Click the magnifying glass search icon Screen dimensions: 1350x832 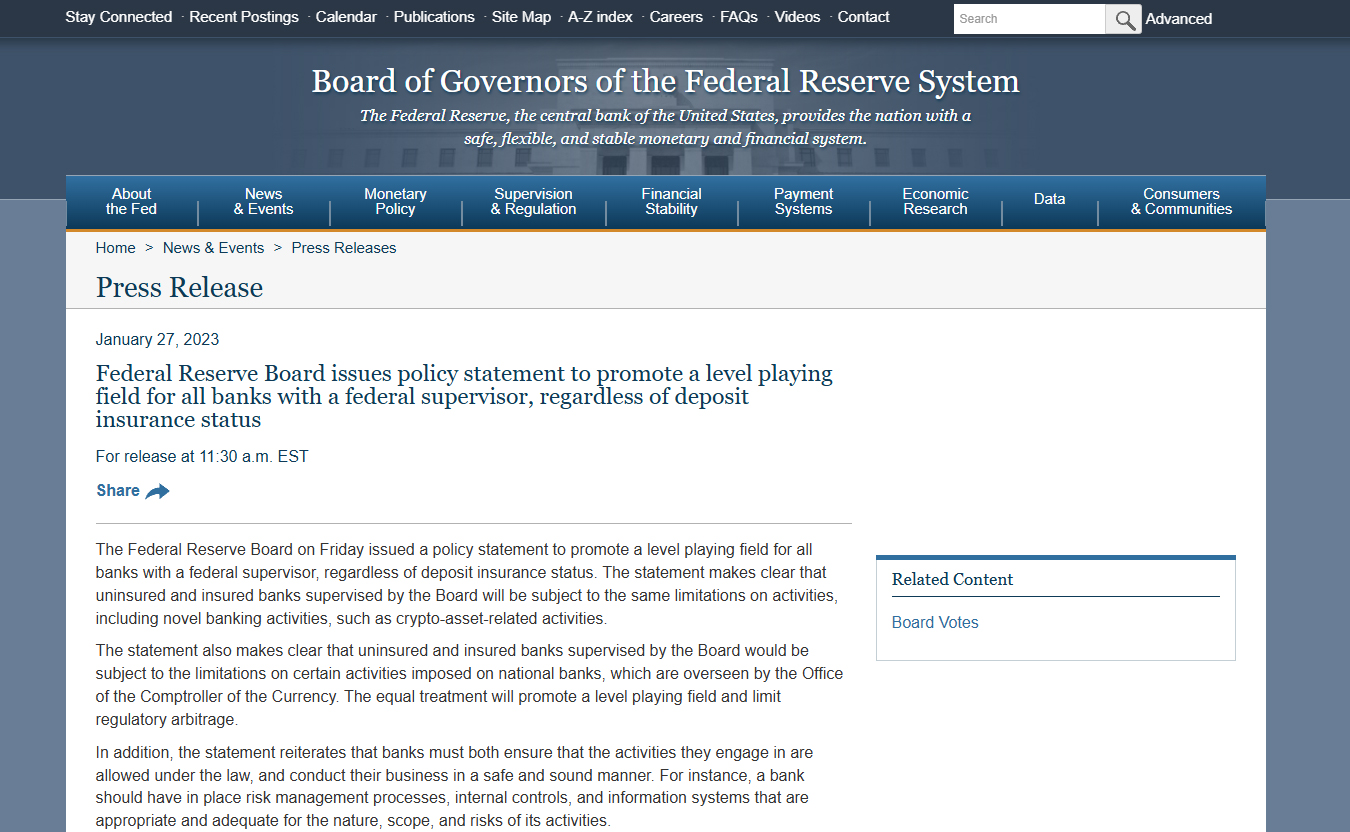coord(1124,19)
